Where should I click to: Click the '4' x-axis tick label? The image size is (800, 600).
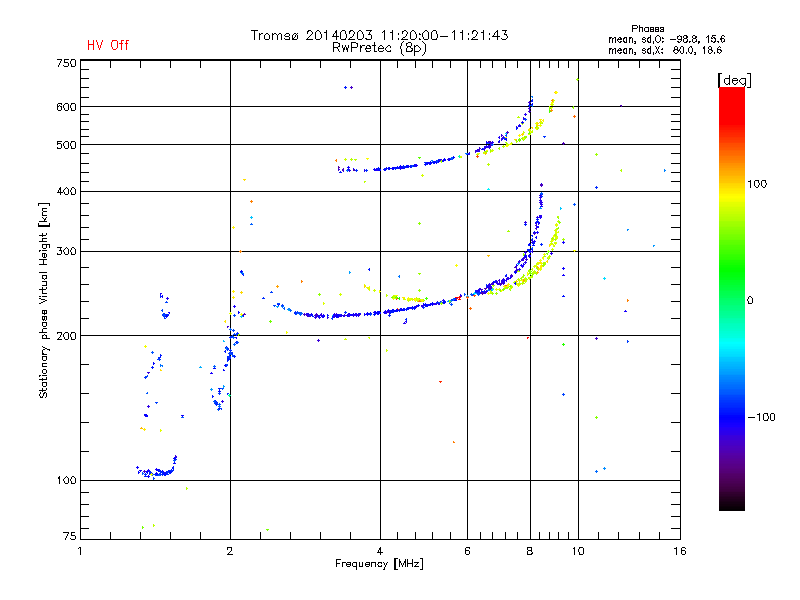pos(380,551)
